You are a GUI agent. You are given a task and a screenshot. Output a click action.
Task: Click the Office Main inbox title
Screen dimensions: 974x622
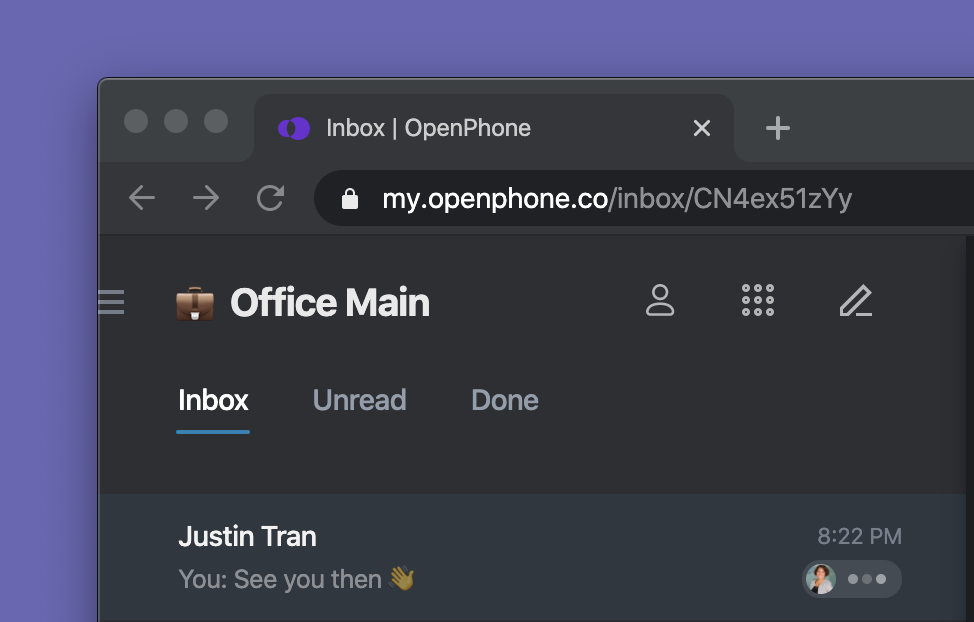330,303
